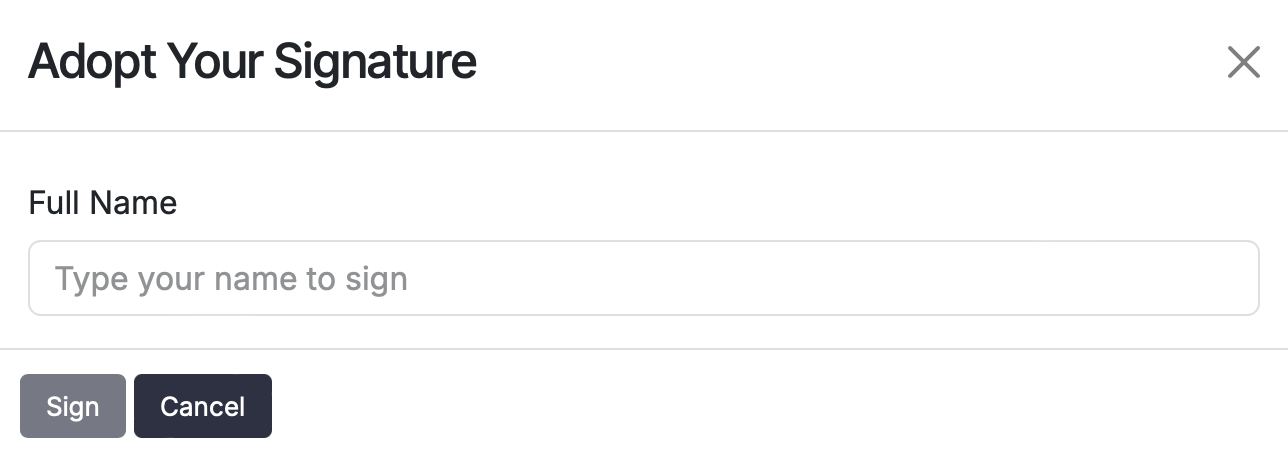This screenshot has width=1288, height=456.
Task: Activate the input below Full Name
Action: pyautogui.click(x=643, y=278)
